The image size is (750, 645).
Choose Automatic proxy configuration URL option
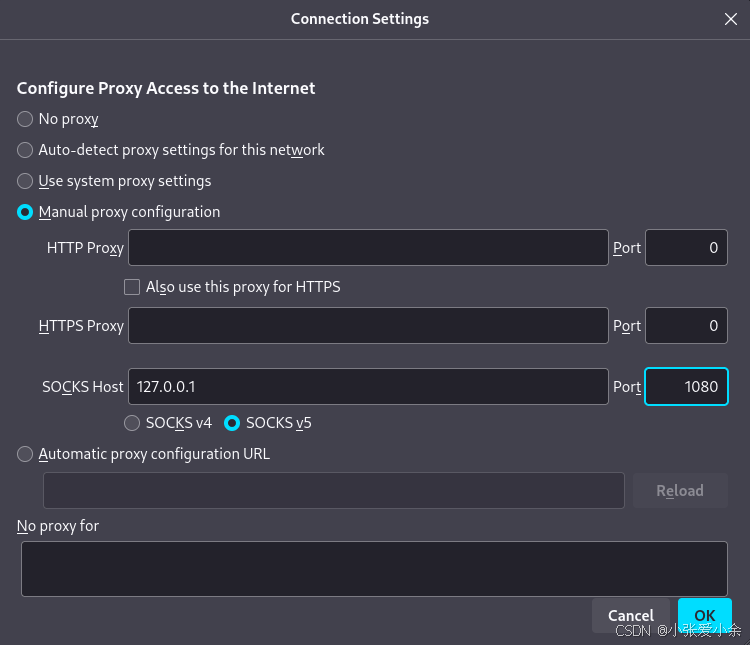point(25,454)
